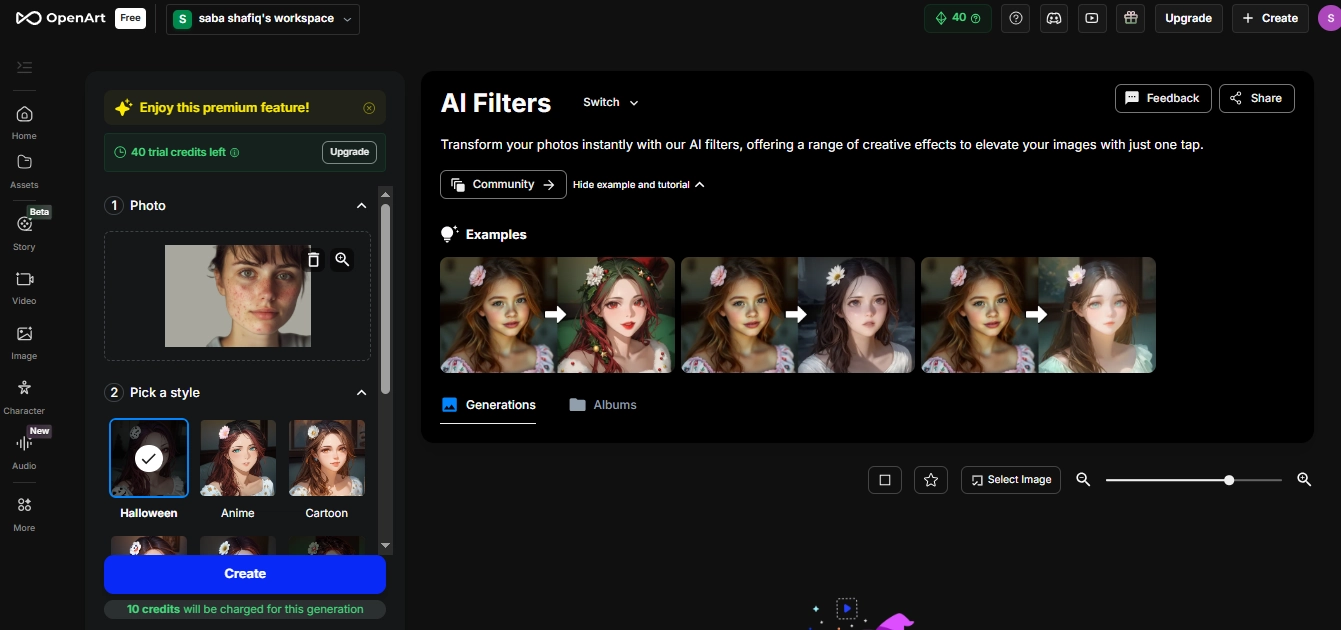The width and height of the screenshot is (1341, 630).
Task: Open the workspace dropdown for saba shafiq
Action: click(262, 18)
